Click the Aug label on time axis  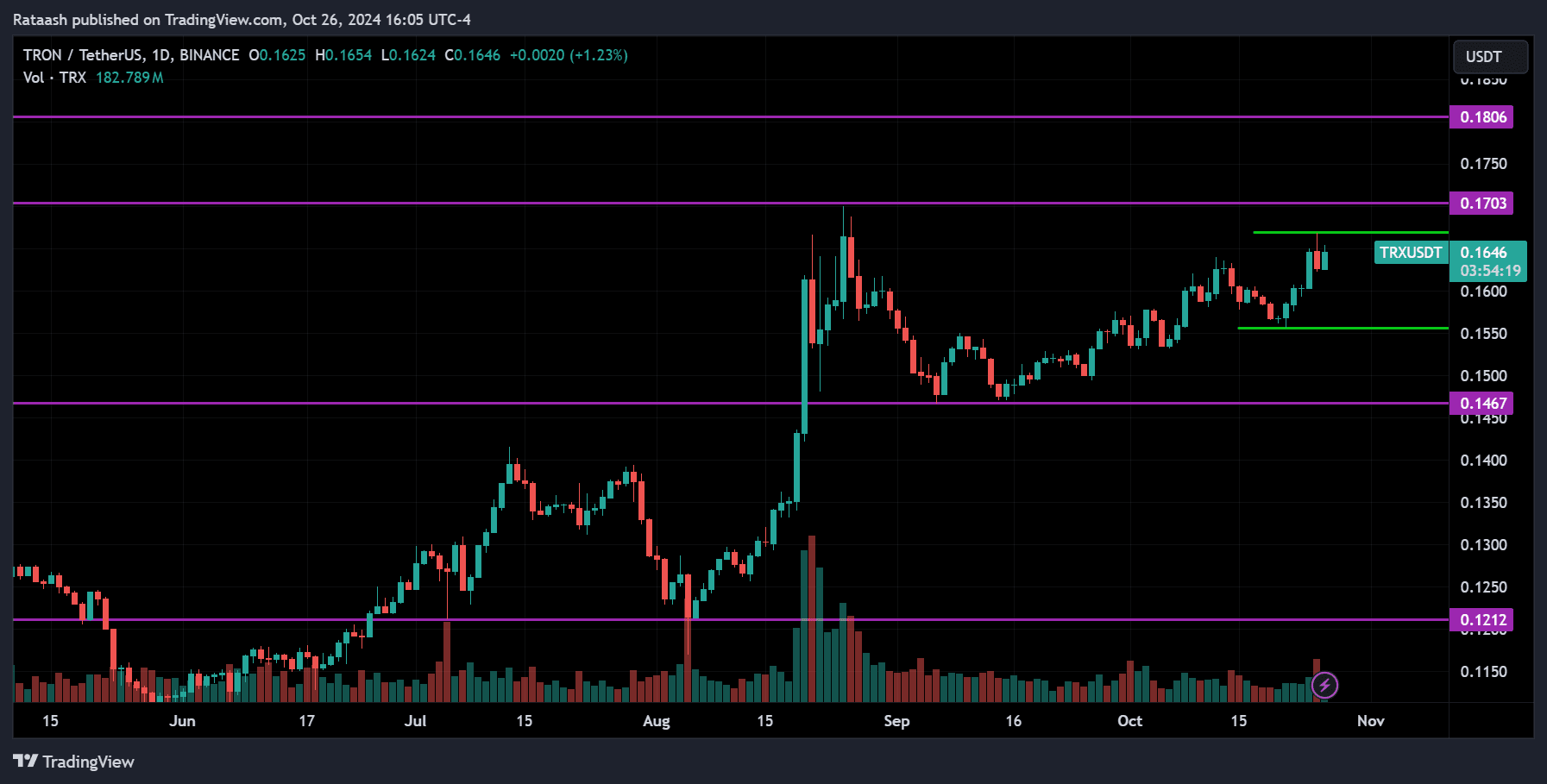click(657, 721)
